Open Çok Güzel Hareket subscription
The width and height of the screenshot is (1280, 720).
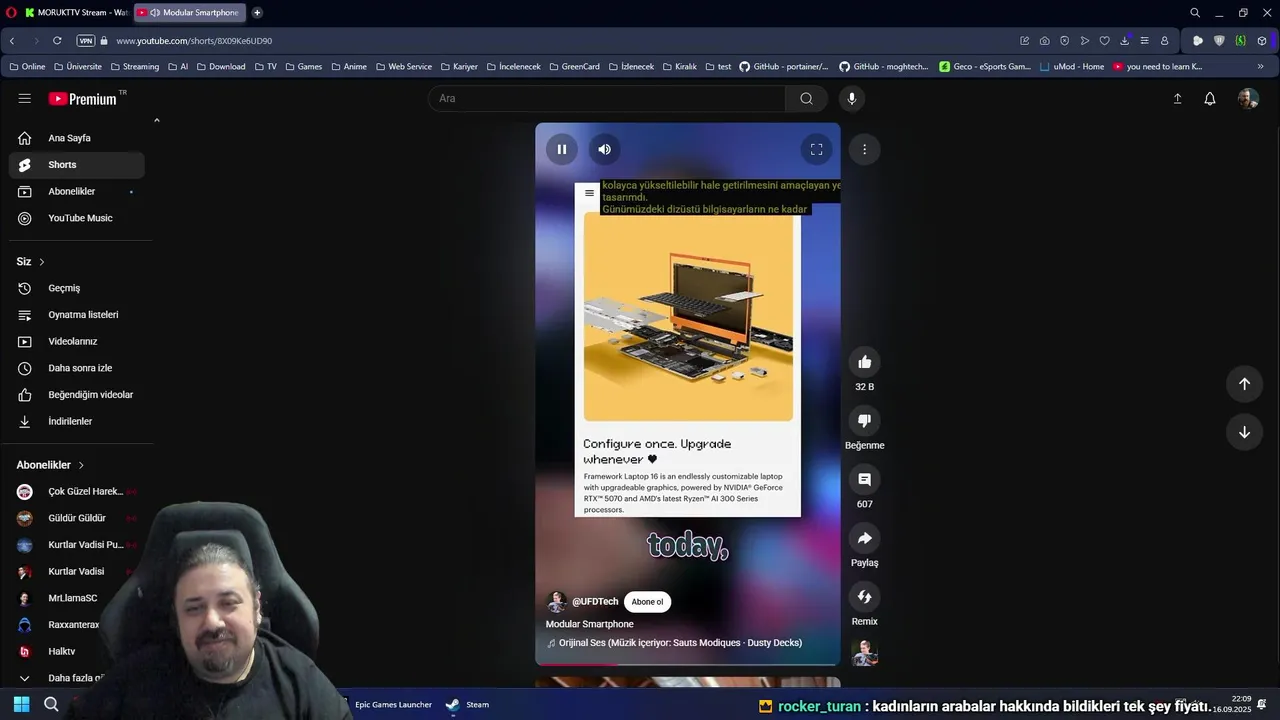77,492
